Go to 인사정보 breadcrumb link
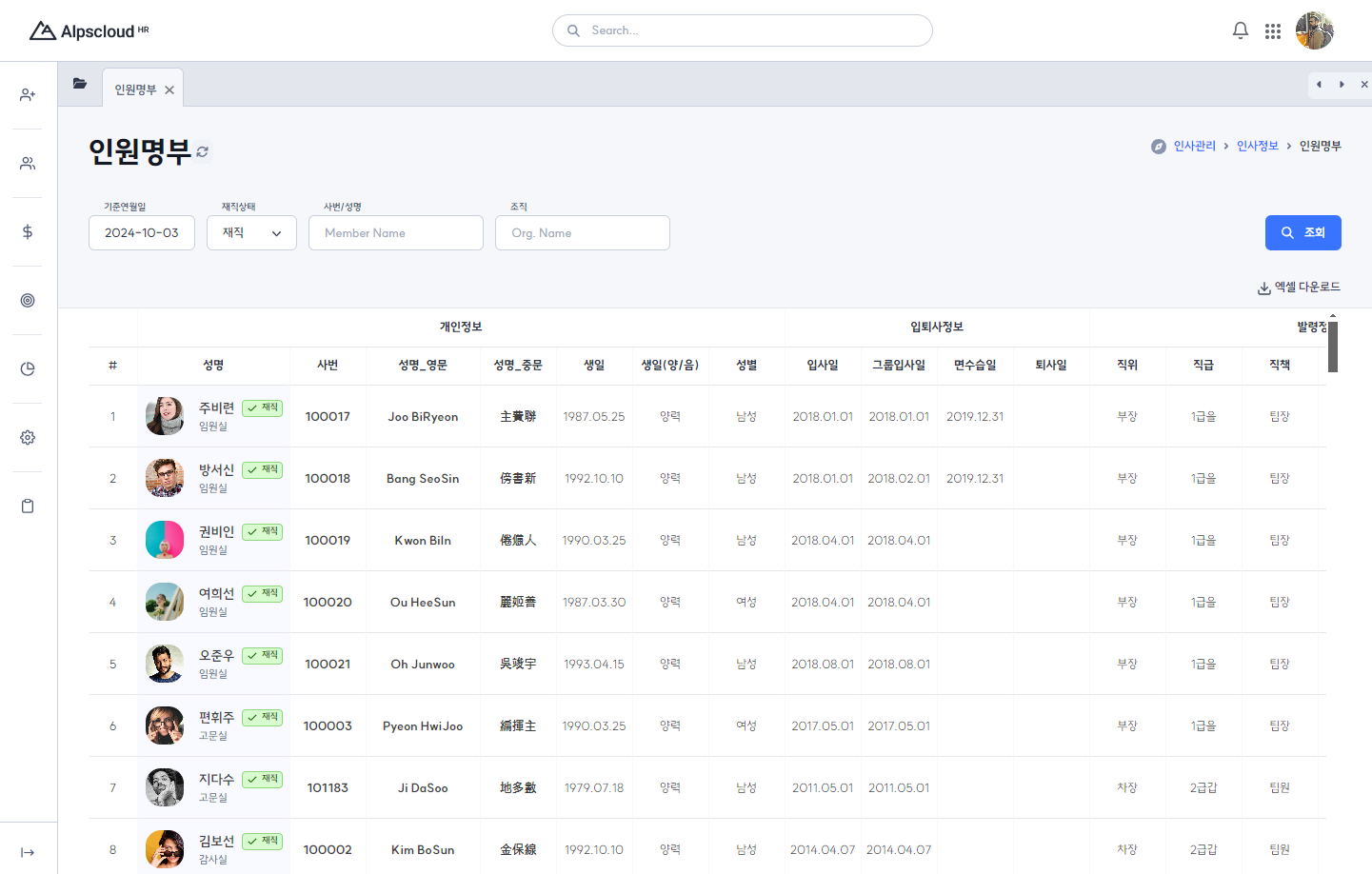1372x874 pixels. click(1257, 146)
